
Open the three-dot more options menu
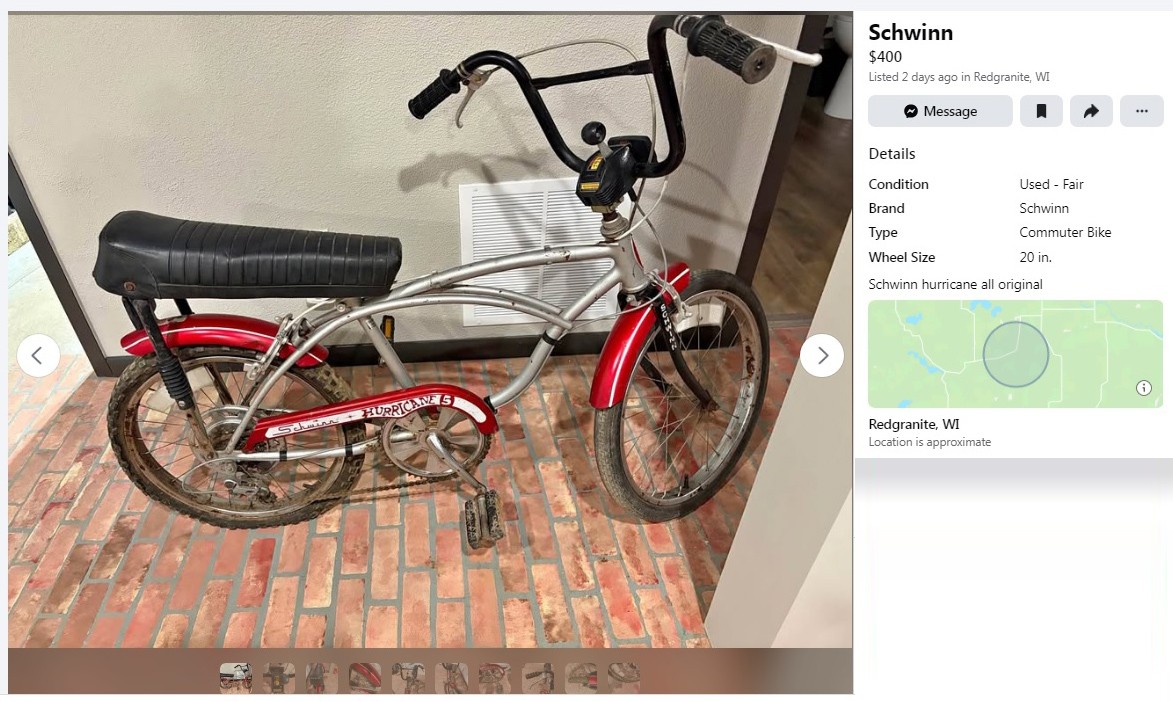tap(1142, 111)
